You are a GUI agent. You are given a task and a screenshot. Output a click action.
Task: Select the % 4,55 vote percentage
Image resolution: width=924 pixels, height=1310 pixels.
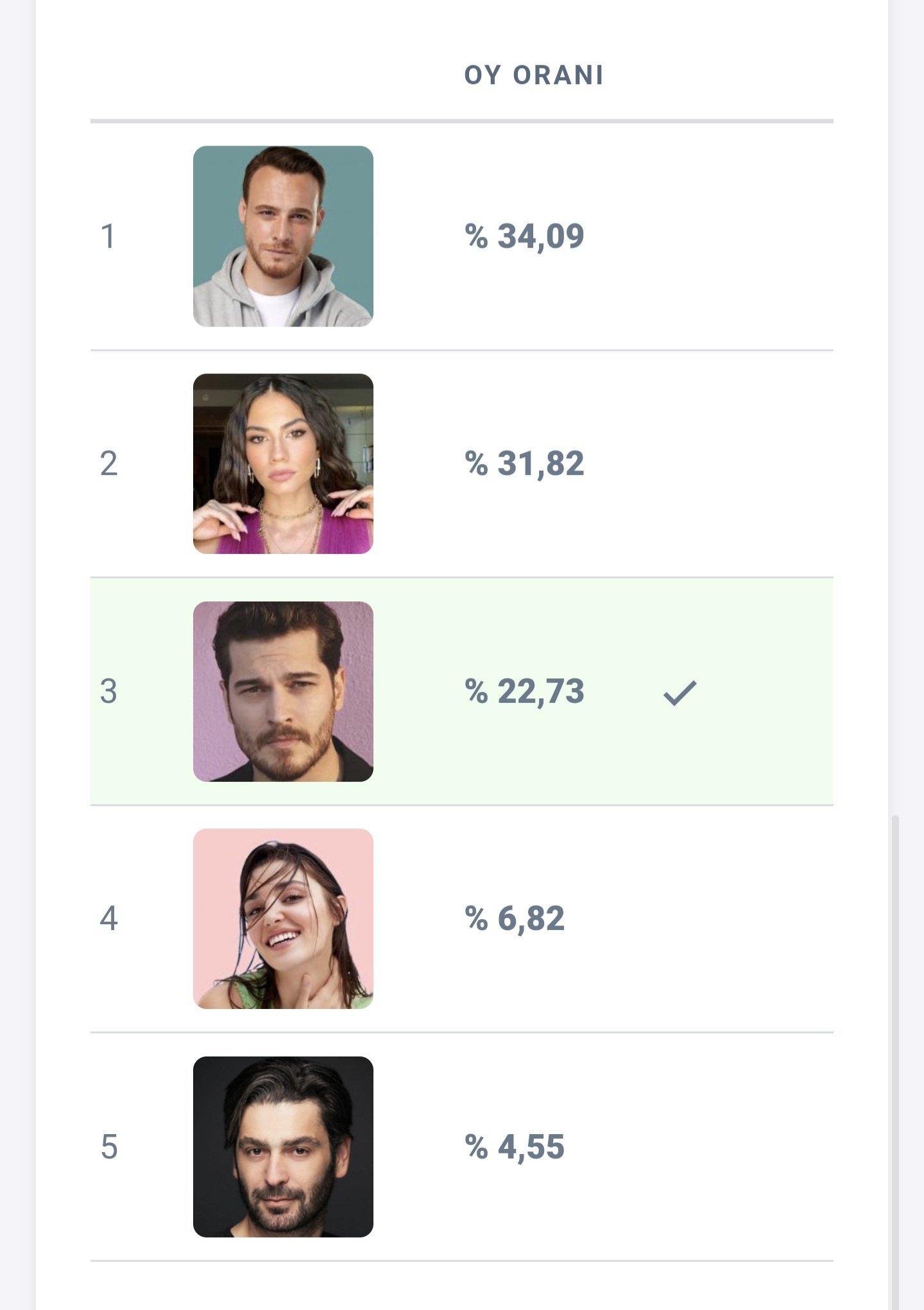(515, 1147)
